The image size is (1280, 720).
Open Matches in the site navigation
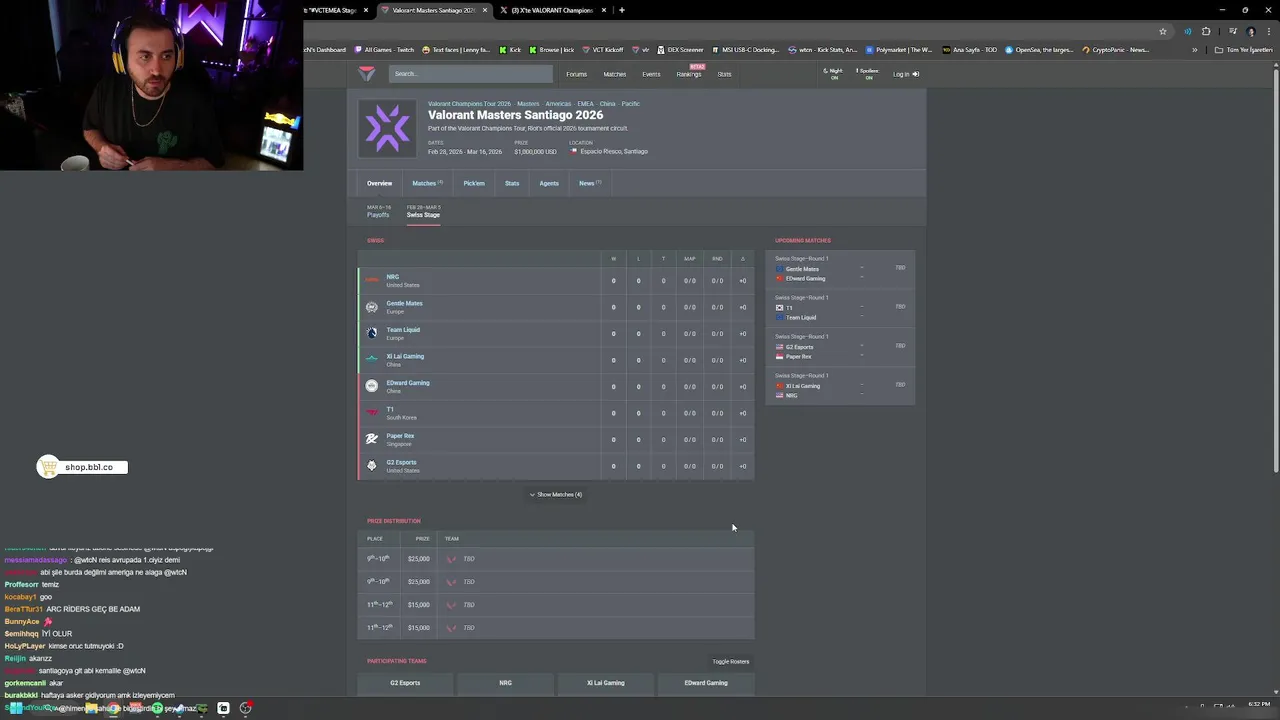pos(614,74)
